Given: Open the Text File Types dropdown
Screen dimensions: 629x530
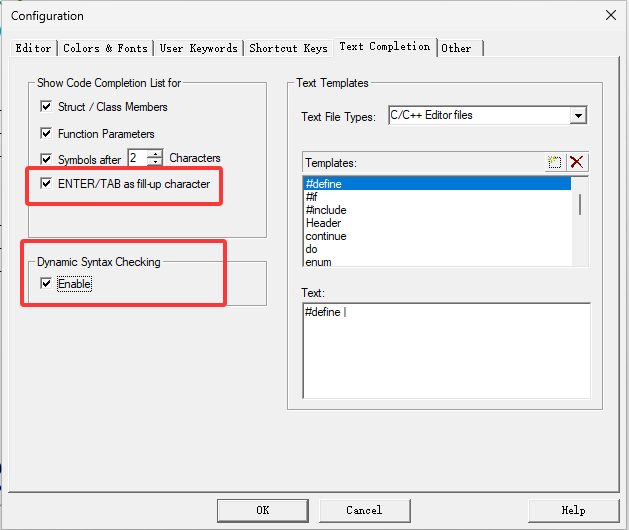Looking at the screenshot, I should 578,116.
